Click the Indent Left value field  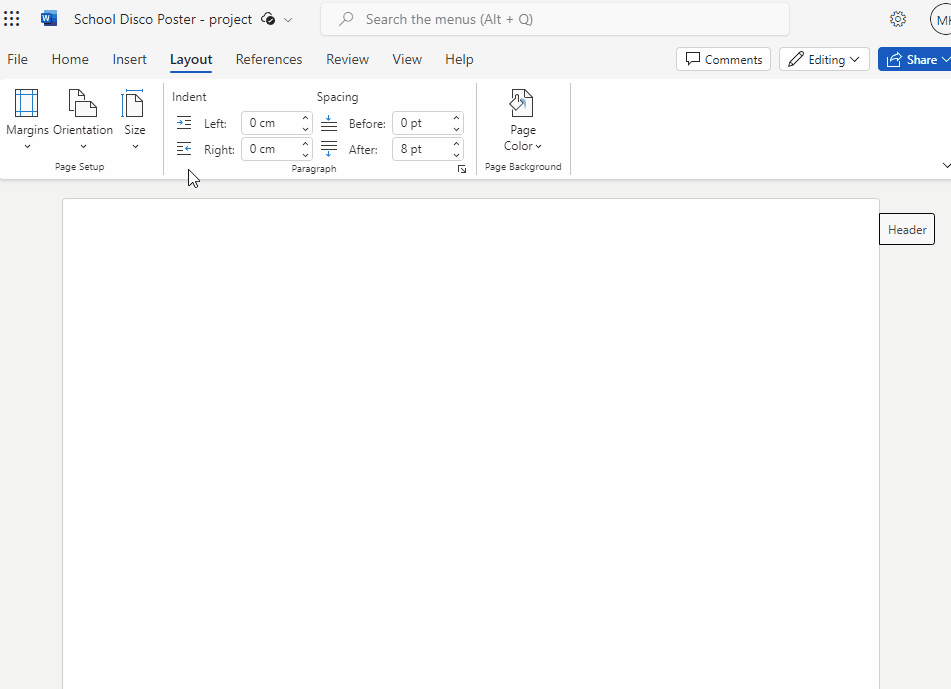[x=271, y=123]
